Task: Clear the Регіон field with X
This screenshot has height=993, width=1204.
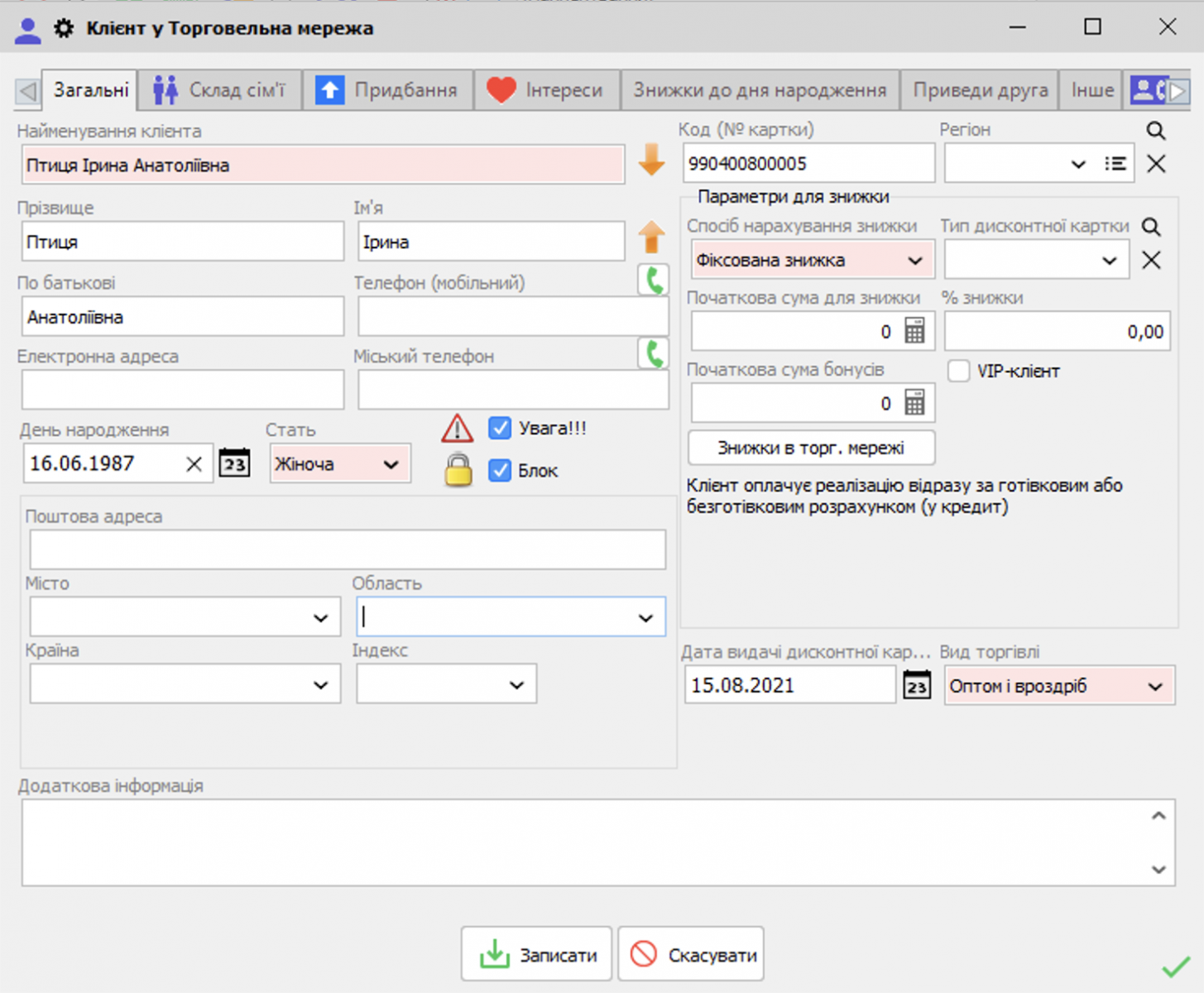Action: pos(1156,164)
